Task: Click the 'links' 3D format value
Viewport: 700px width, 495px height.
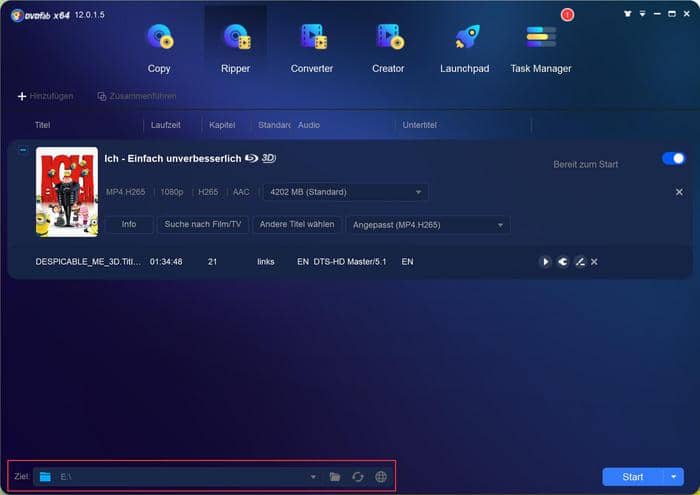Action: [266, 262]
